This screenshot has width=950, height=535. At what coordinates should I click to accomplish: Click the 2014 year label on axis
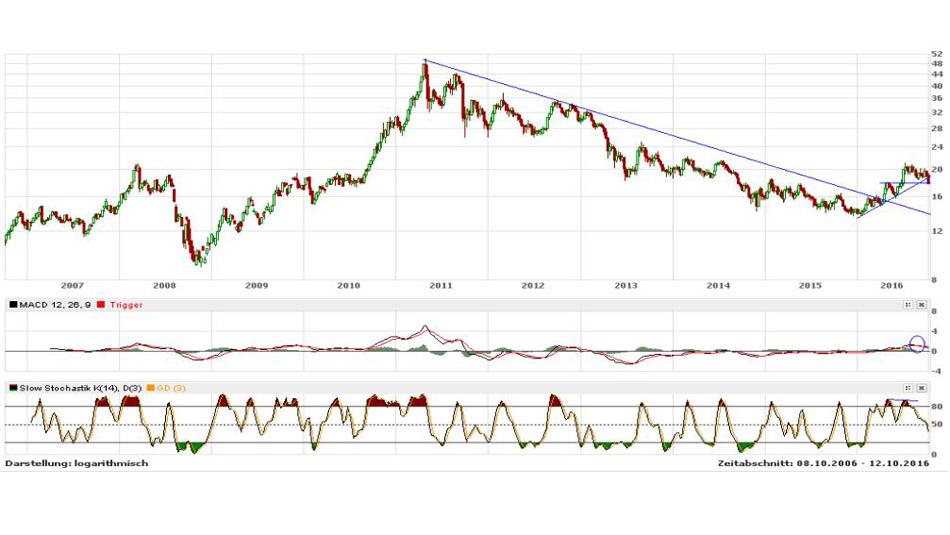tap(718, 286)
